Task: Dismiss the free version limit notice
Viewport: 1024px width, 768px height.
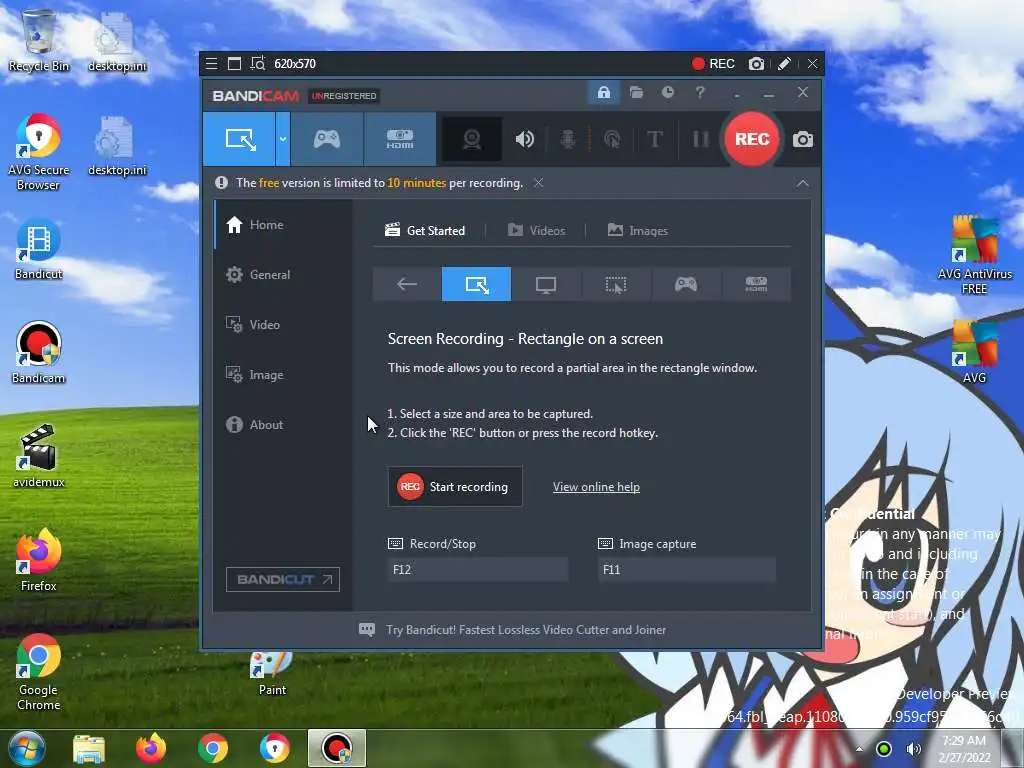Action: [x=538, y=183]
